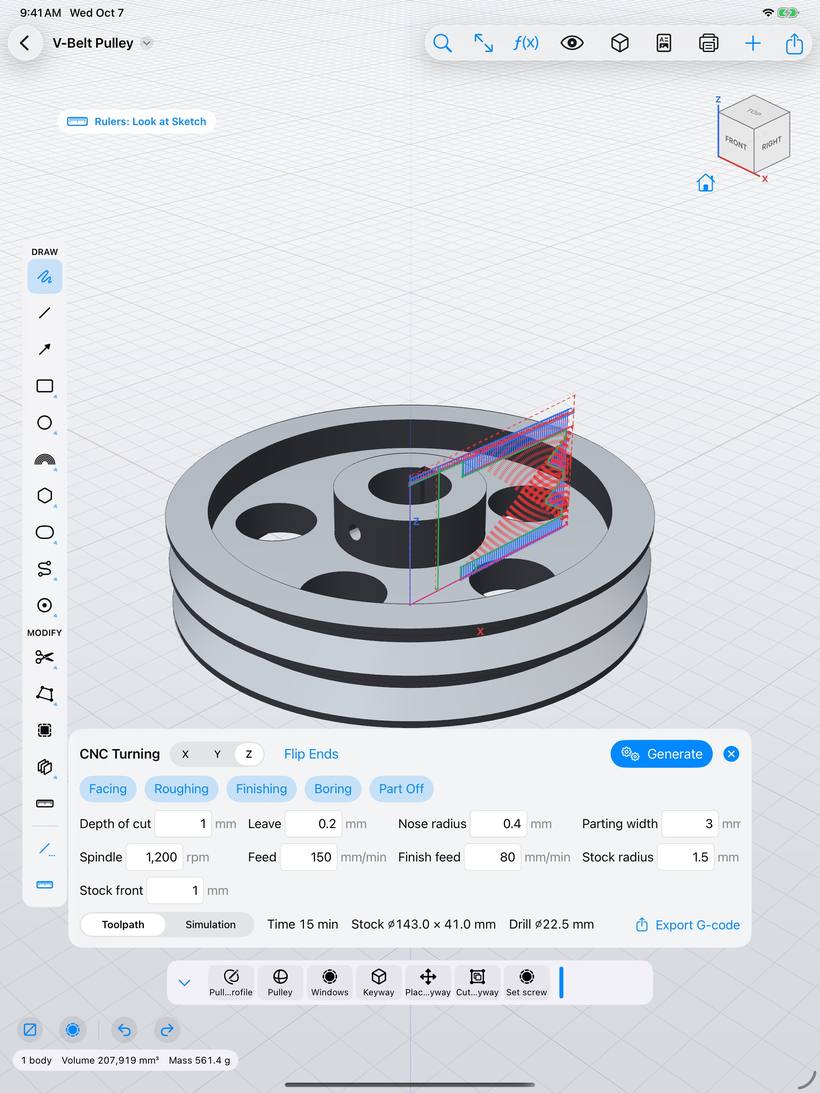This screenshot has height=1093, width=820.
Task: Select the Arrow tool
Action: 45,349
